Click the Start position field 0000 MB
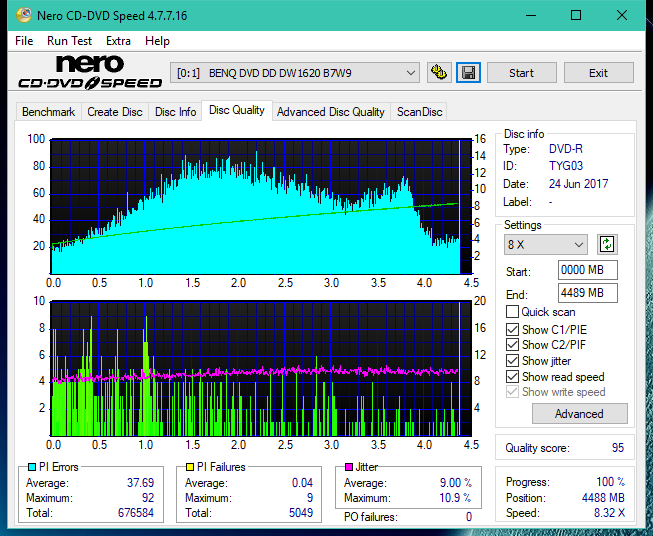This screenshot has height=536, width=653. (587, 270)
